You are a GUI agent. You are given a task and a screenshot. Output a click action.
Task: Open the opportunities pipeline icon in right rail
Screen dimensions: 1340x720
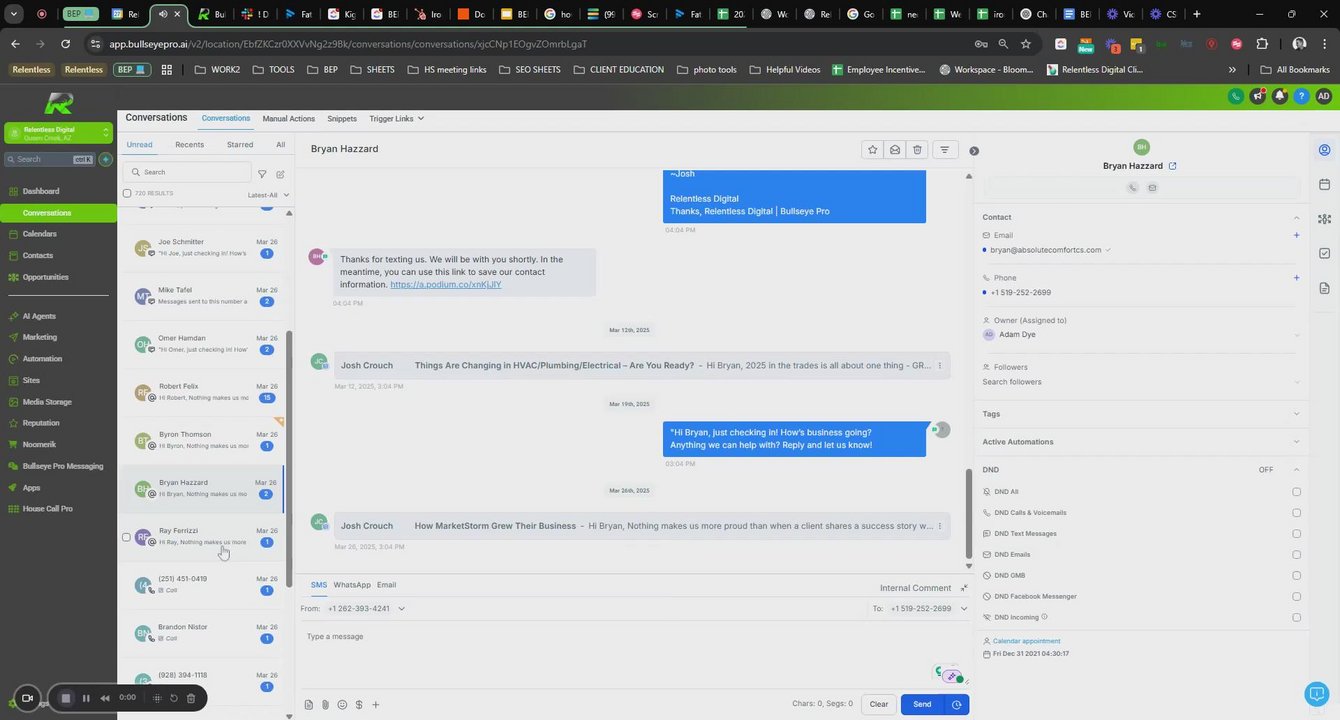(1324, 219)
